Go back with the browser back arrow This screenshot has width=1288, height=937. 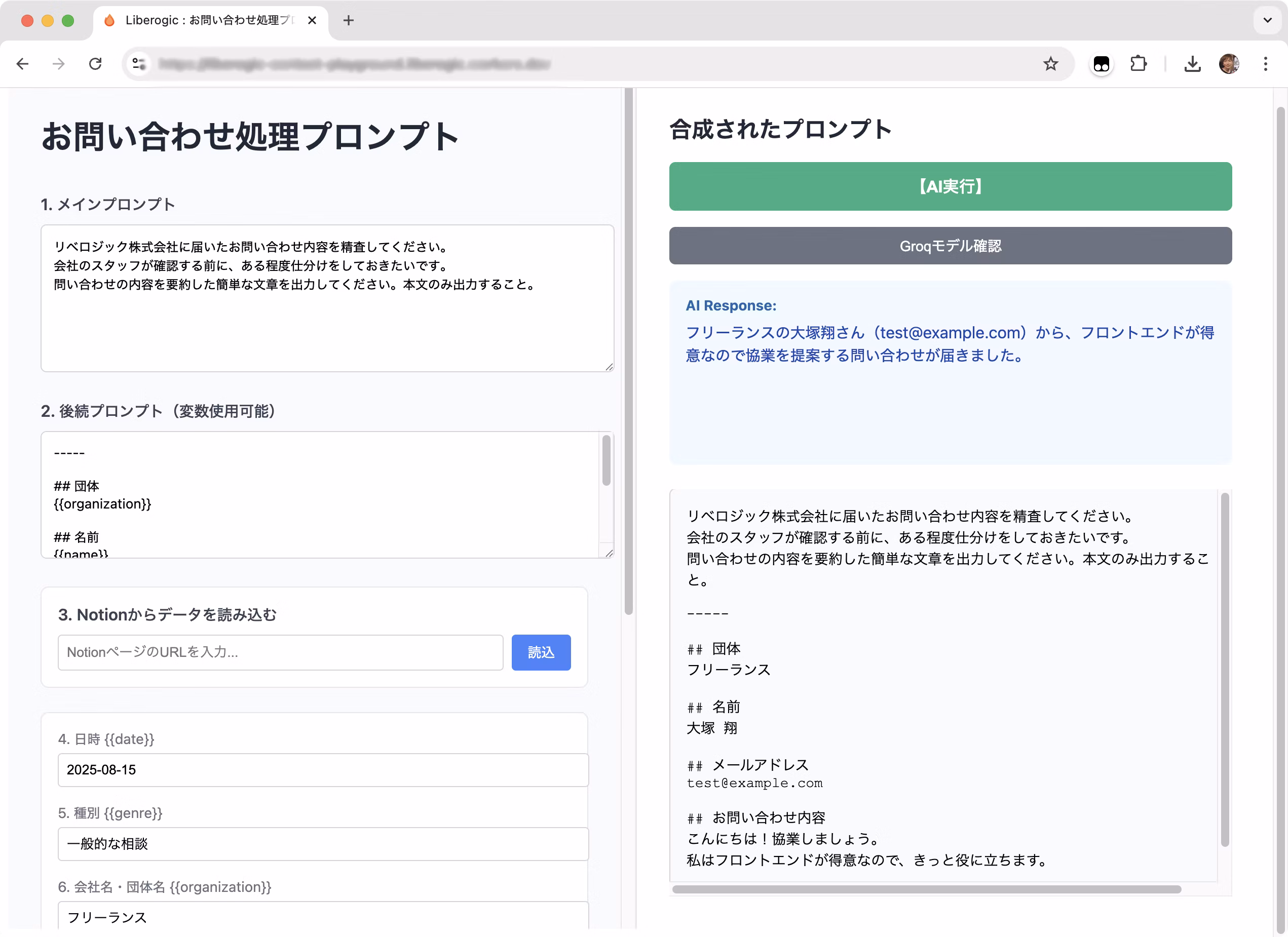click(23, 64)
